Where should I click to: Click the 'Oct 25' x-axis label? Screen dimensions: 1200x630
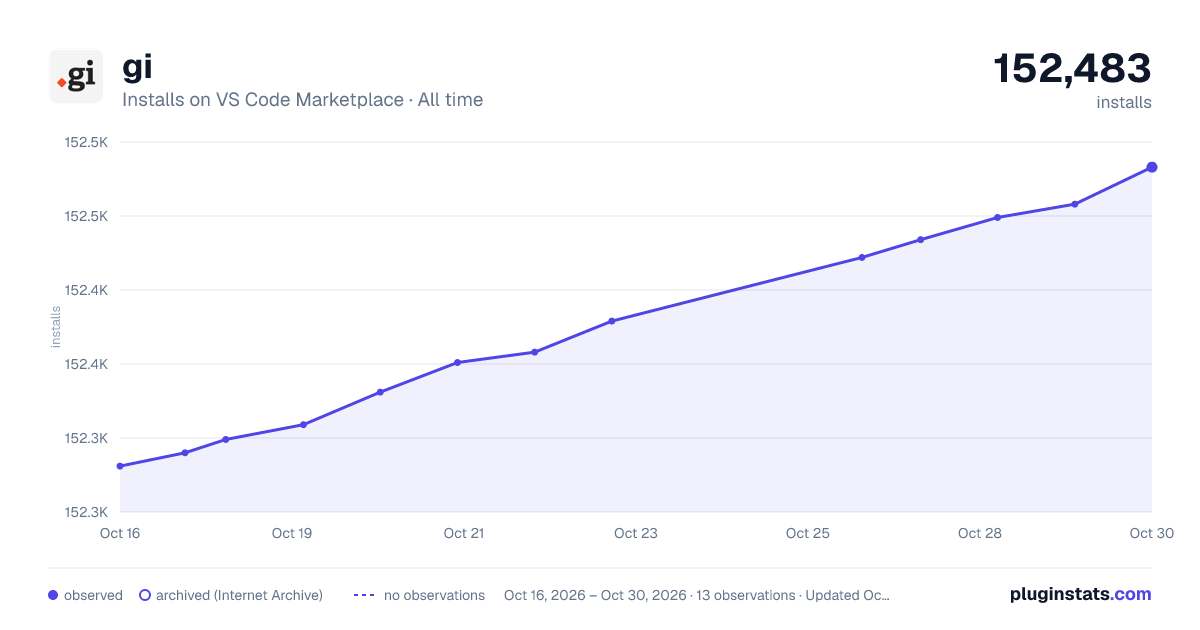coord(808,533)
